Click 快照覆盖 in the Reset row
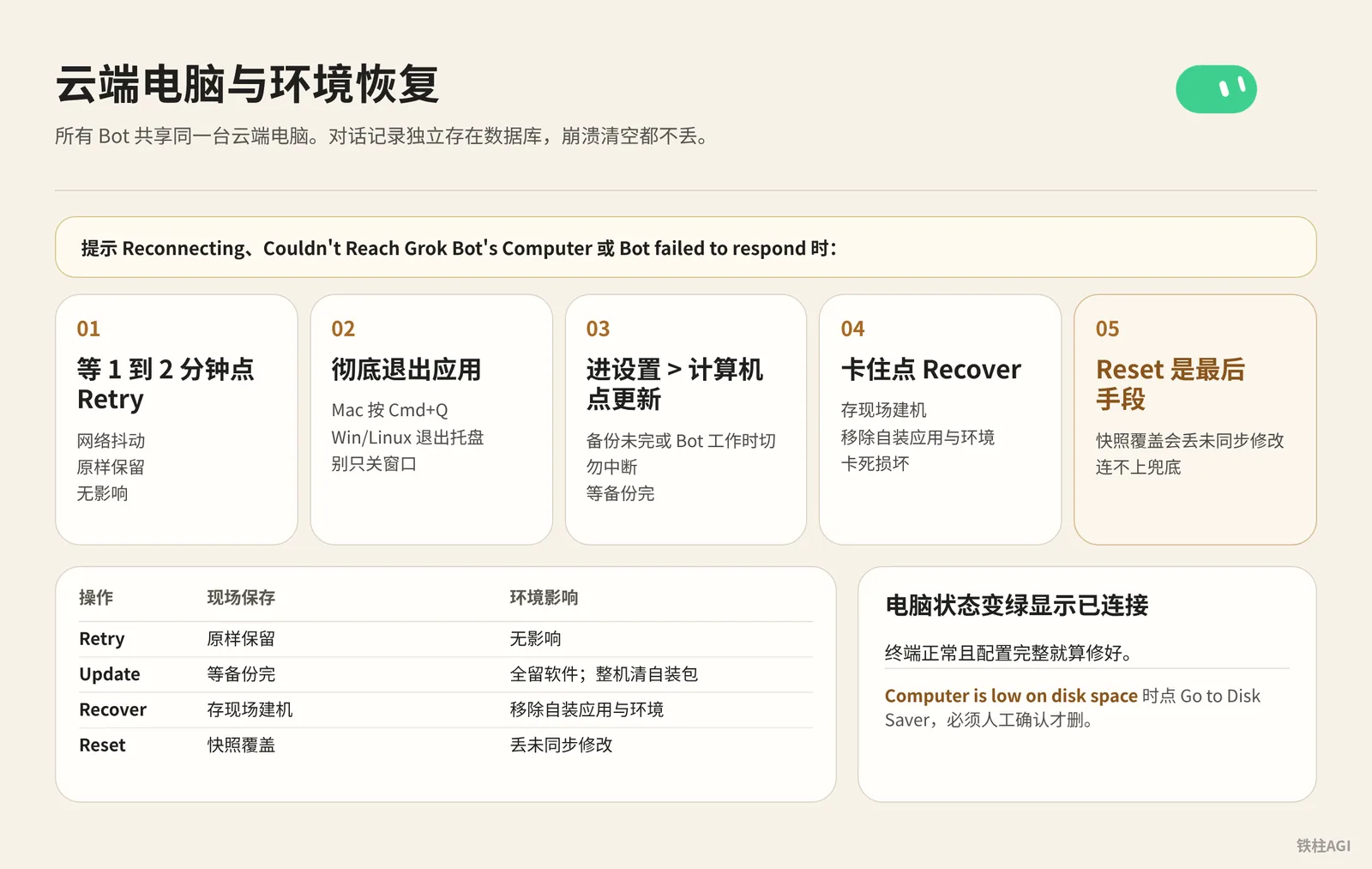Screen dimensions: 1372x869 (x=241, y=745)
